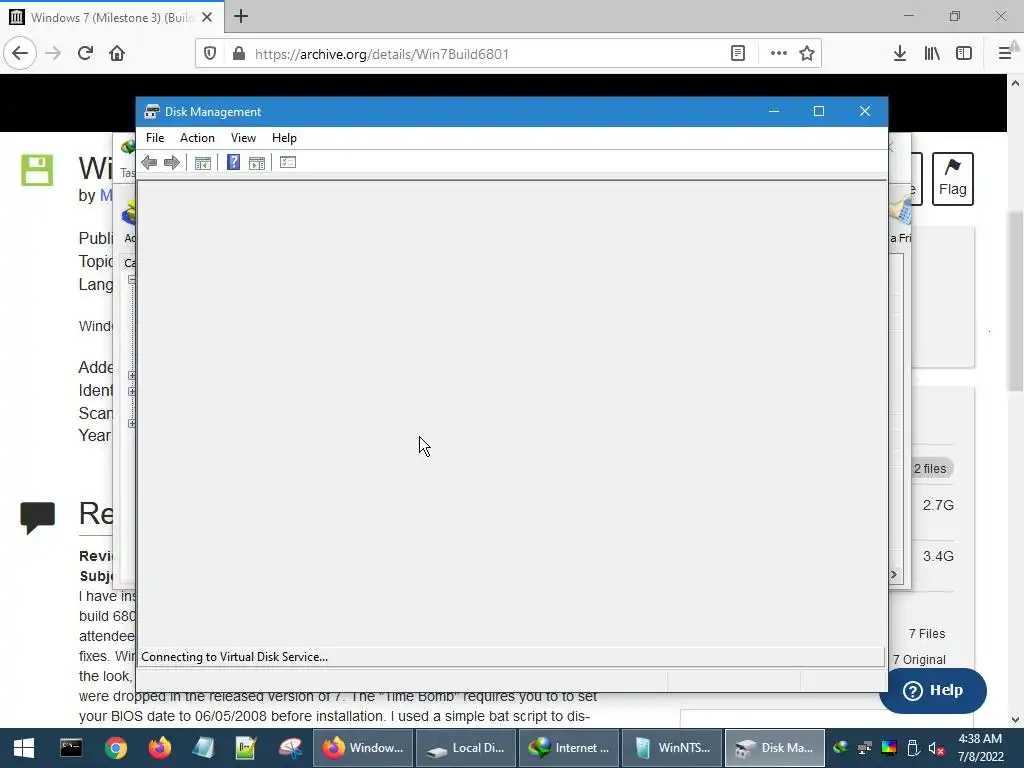Open the Firefox home page
This screenshot has height=768, width=1024.
[x=117, y=53]
